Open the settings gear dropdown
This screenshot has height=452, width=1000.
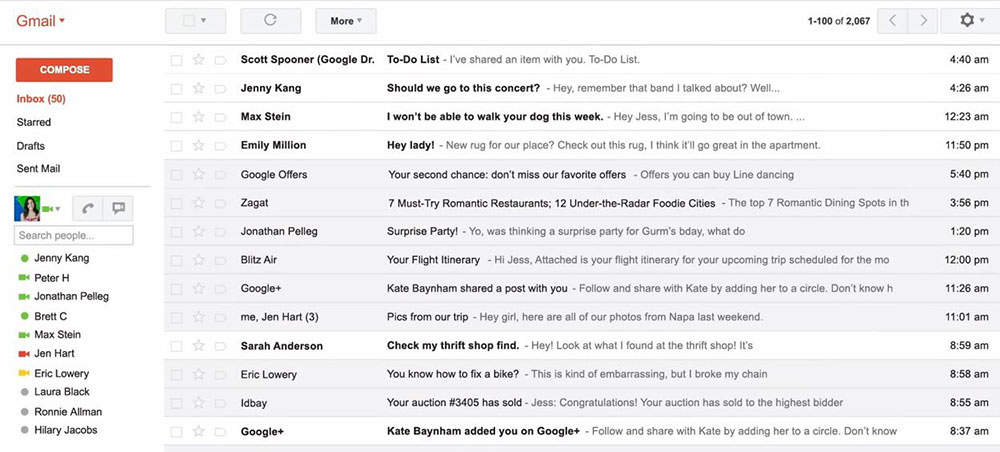[x=971, y=20]
